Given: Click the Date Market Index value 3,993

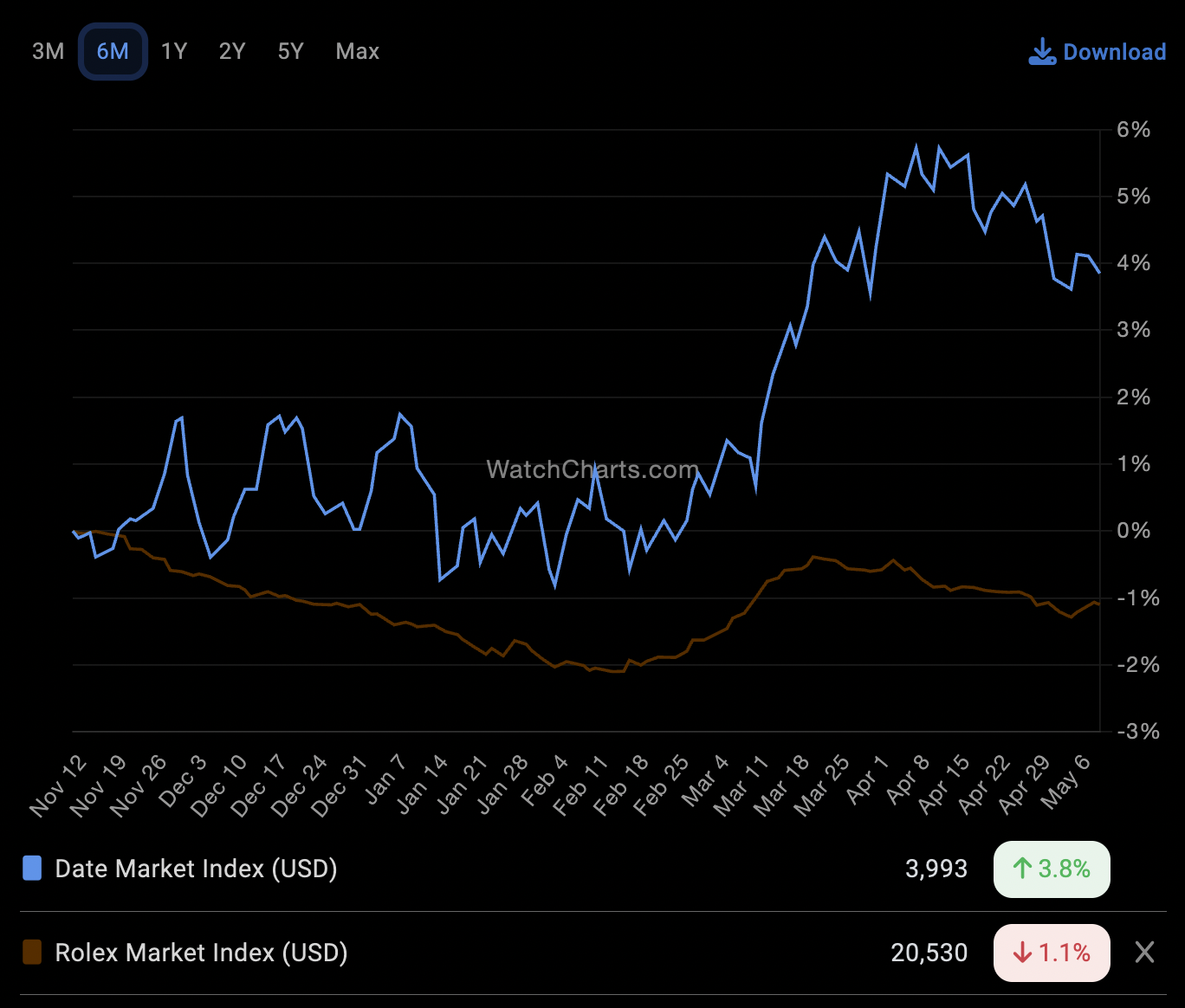Looking at the screenshot, I should click(x=936, y=869).
